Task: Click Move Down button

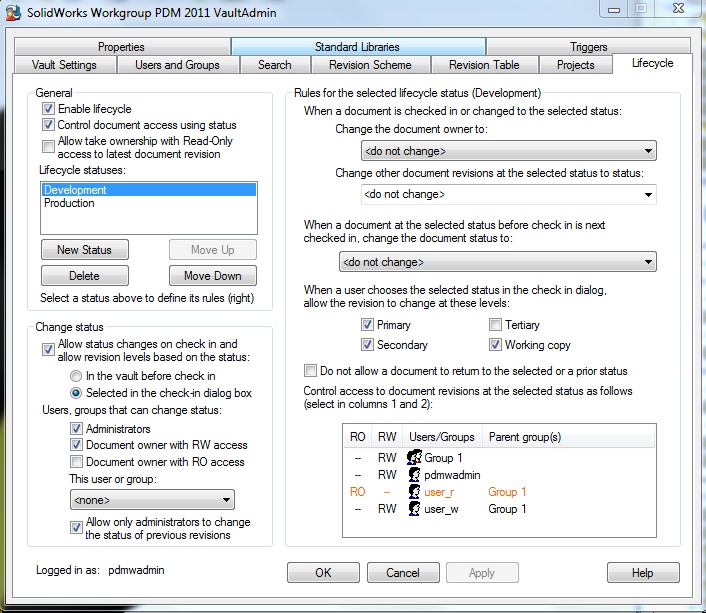Action: click(213, 276)
